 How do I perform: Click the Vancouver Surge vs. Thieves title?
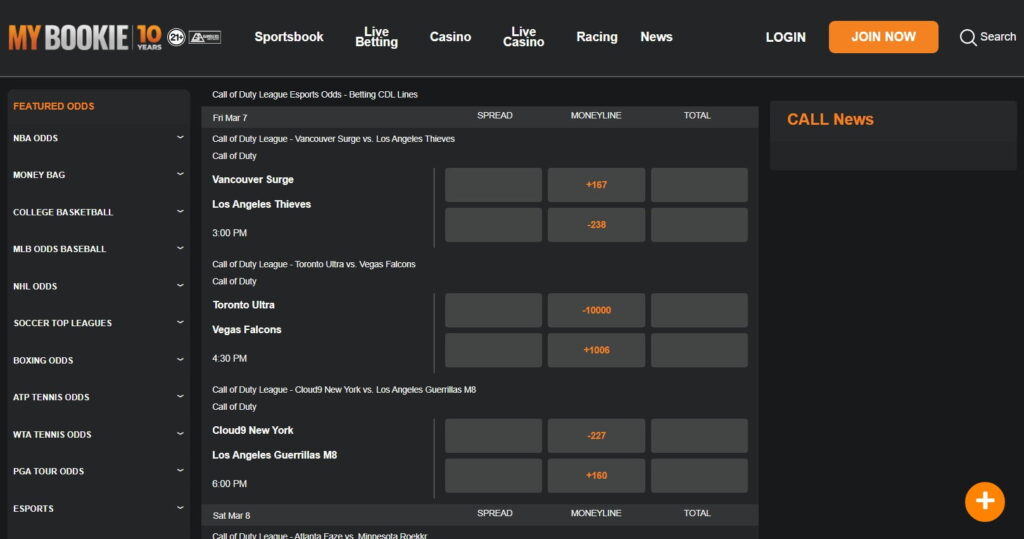(x=333, y=139)
